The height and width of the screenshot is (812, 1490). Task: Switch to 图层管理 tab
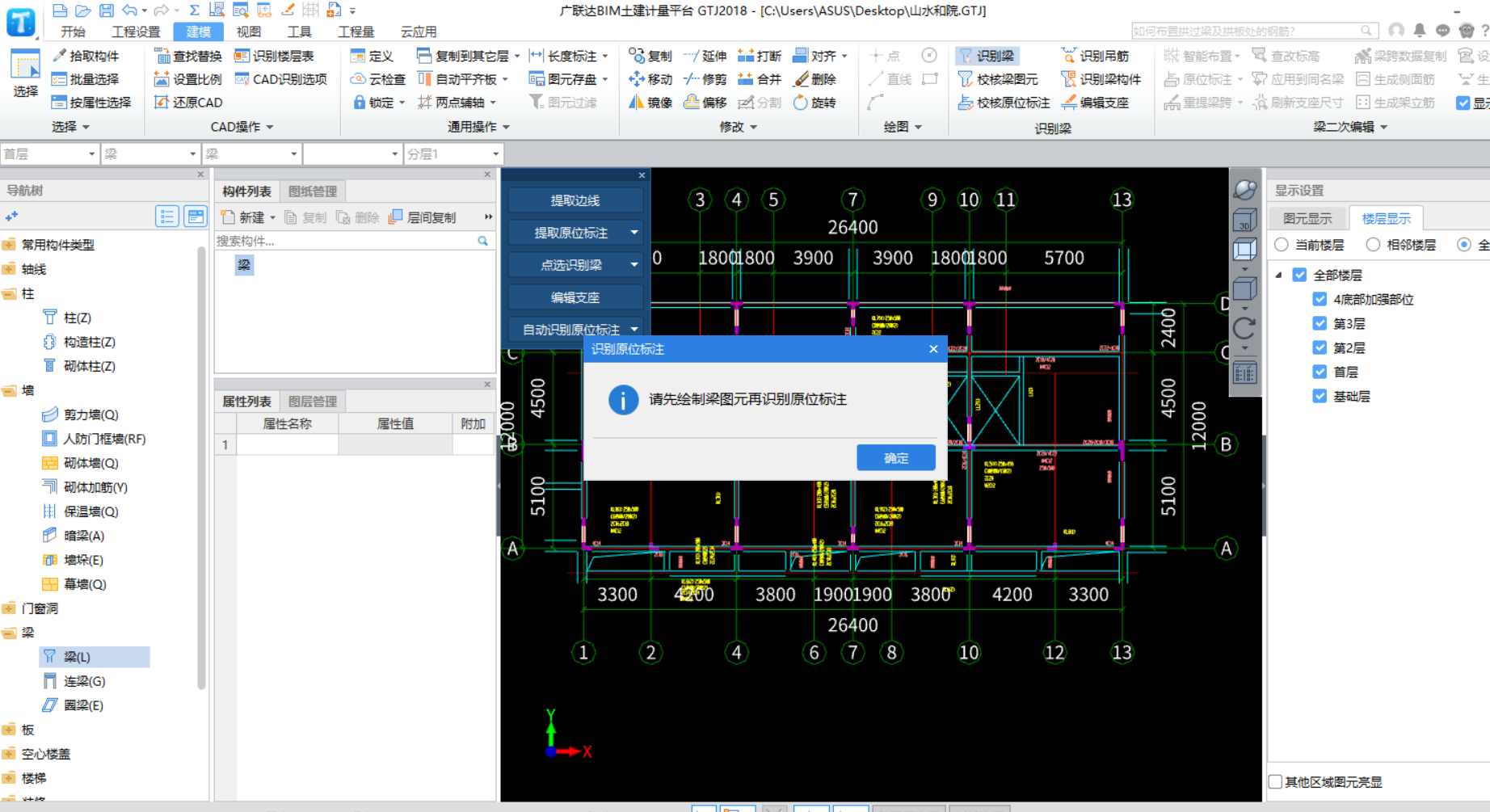(x=313, y=402)
